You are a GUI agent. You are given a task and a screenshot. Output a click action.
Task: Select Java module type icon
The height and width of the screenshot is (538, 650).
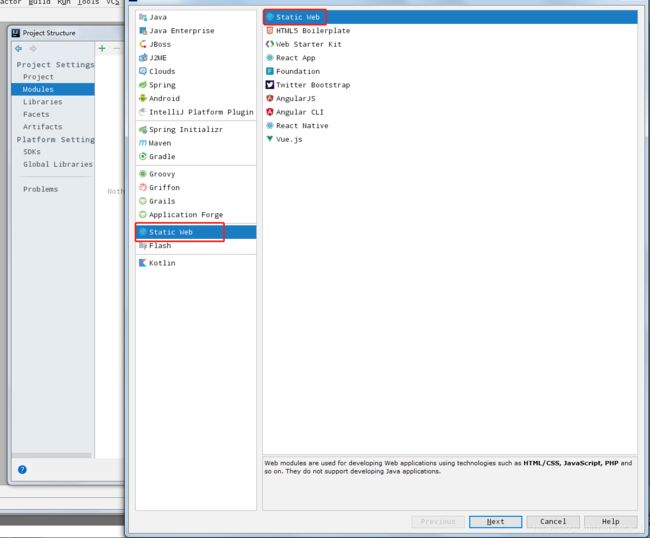click(x=143, y=17)
